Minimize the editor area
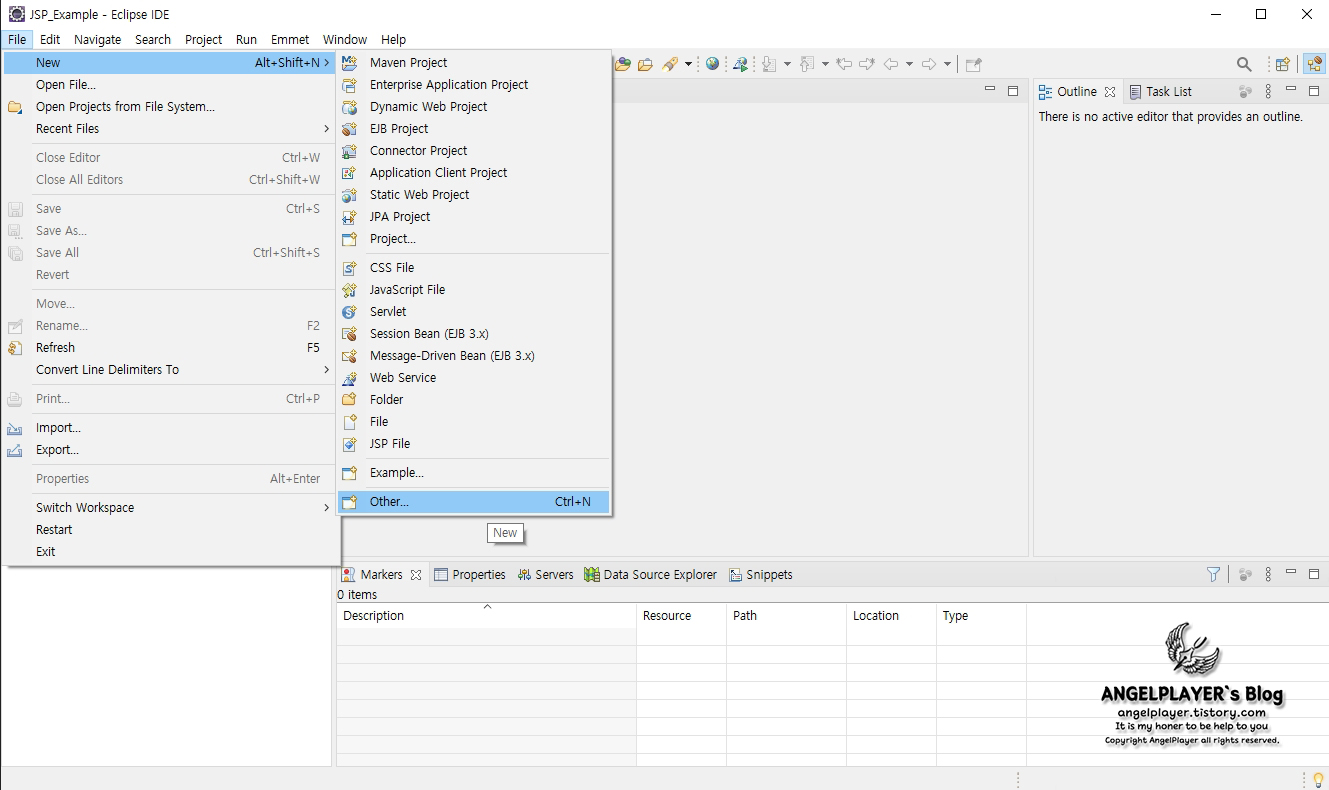 (x=990, y=90)
